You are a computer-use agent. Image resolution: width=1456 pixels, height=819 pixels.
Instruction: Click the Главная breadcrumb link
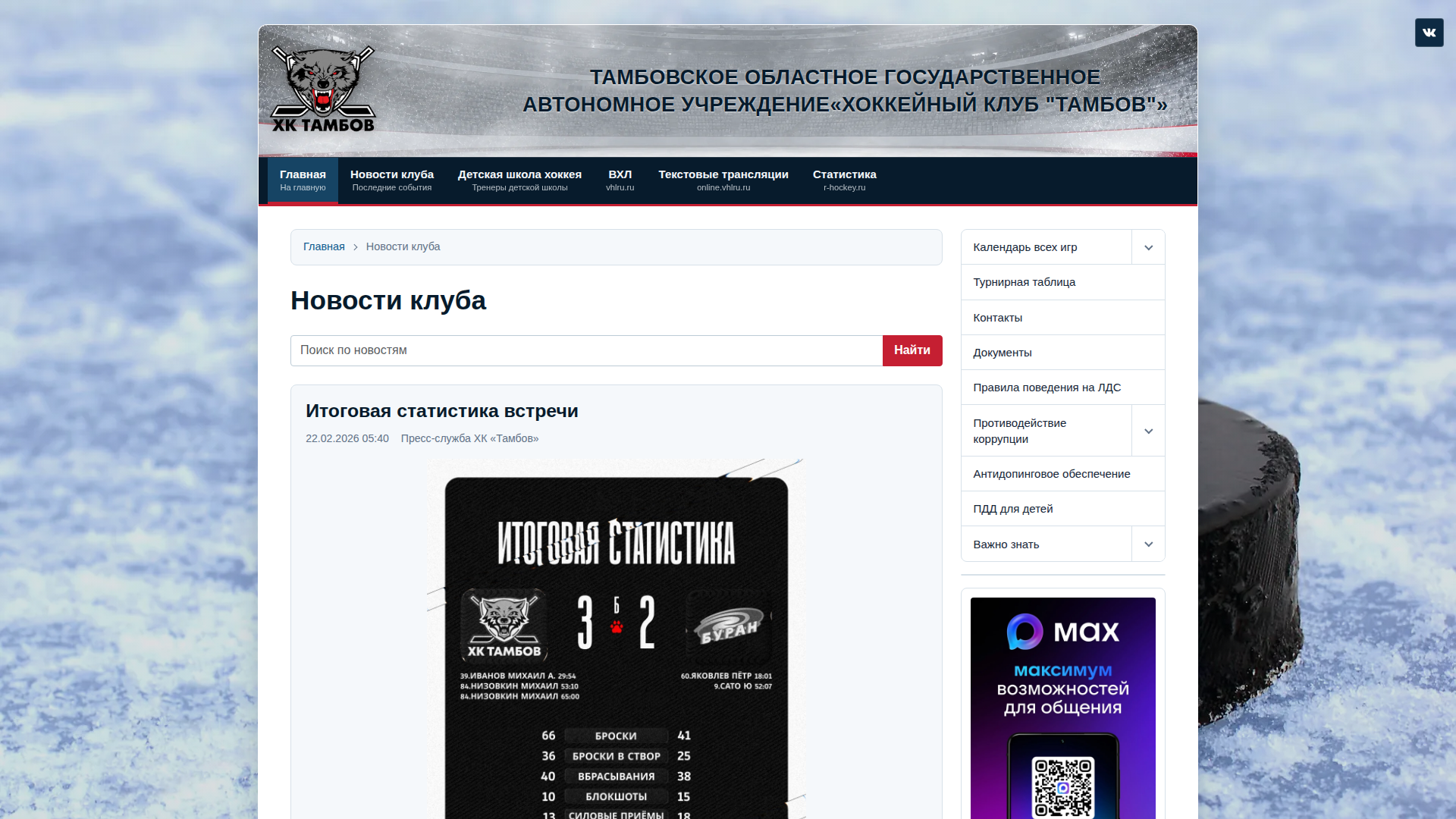324,246
